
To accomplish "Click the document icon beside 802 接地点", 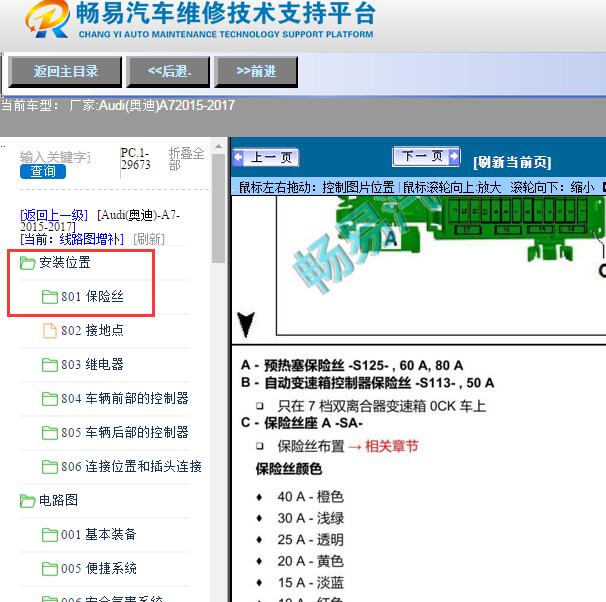I will click(x=49, y=331).
